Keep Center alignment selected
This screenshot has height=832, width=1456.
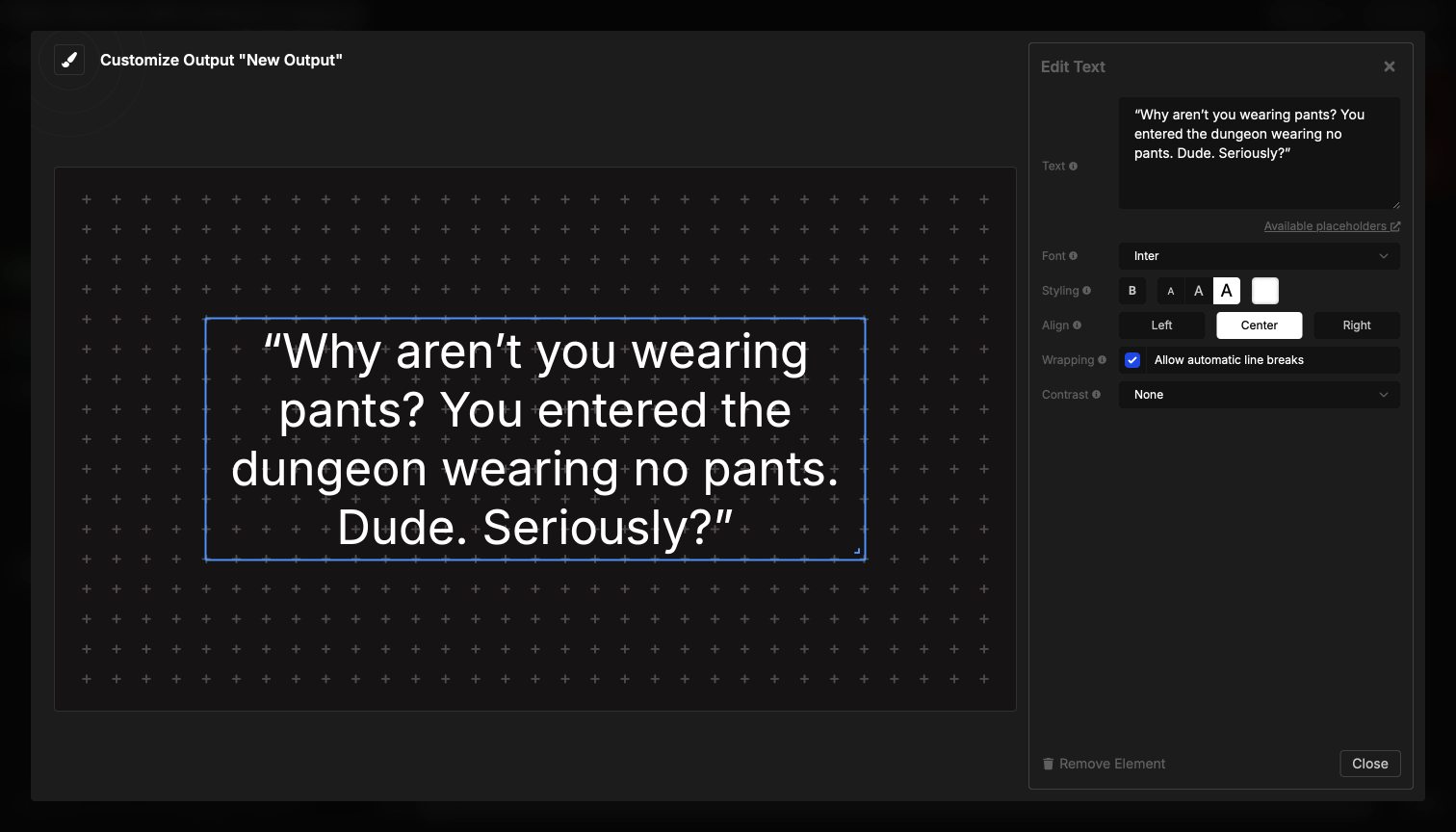point(1259,325)
